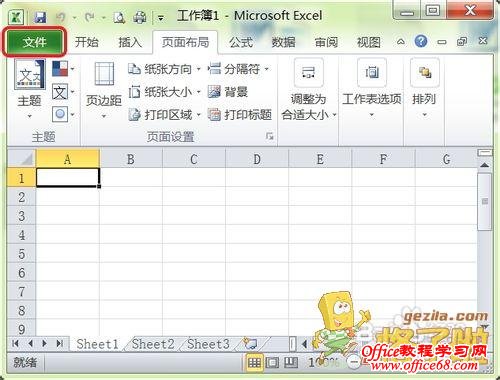The image size is (500, 380).
Task: Switch to Page Break Preview in status bar
Action: click(x=291, y=362)
